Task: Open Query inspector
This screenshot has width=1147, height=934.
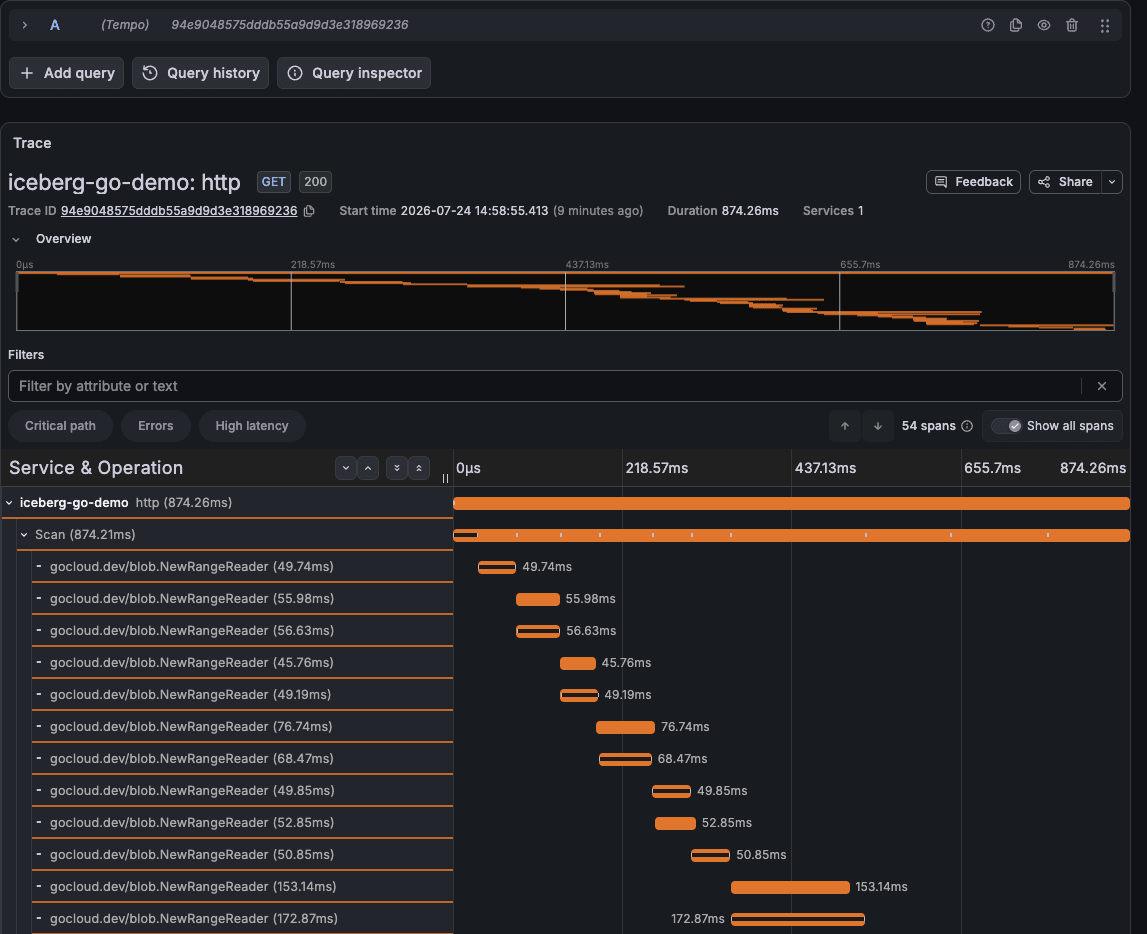Action: tap(354, 73)
